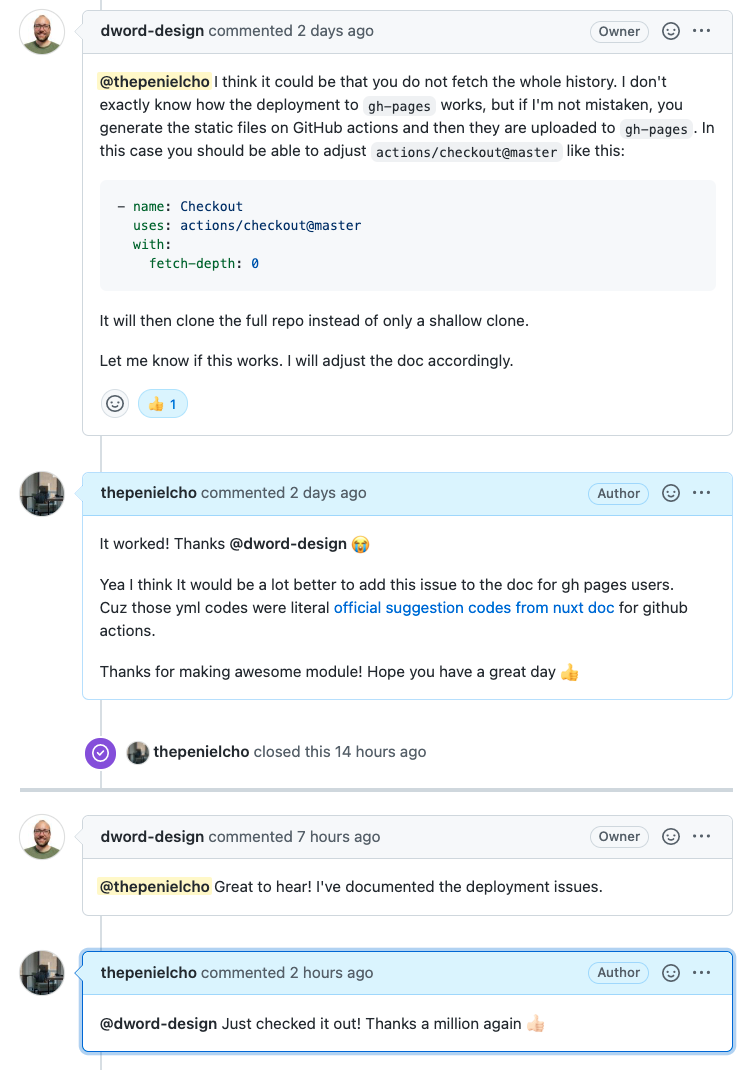Click the purple issue-closed event icon
This screenshot has width=750, height=1070.
pyautogui.click(x=100, y=752)
